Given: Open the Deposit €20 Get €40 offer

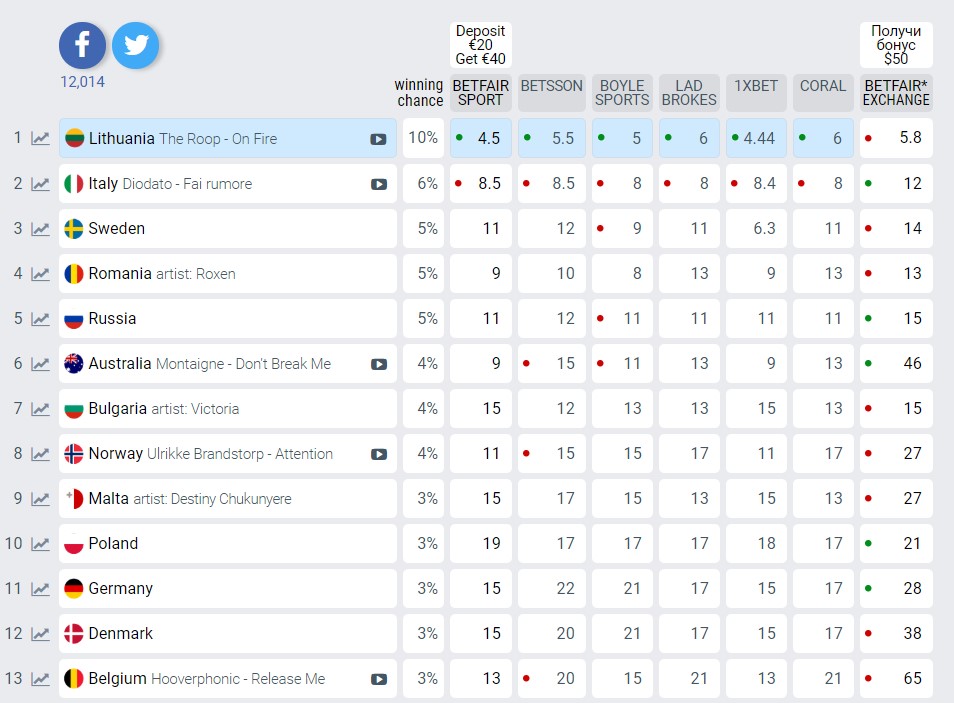Looking at the screenshot, I should tap(480, 45).
